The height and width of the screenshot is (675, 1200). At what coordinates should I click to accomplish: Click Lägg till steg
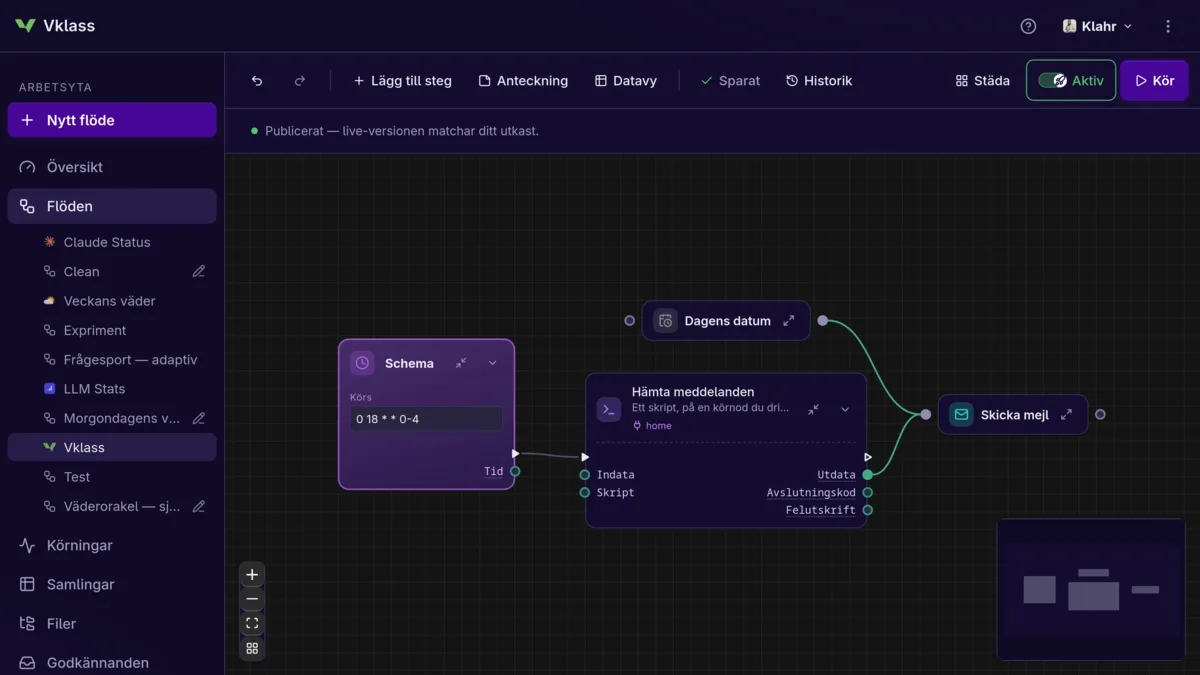point(402,81)
